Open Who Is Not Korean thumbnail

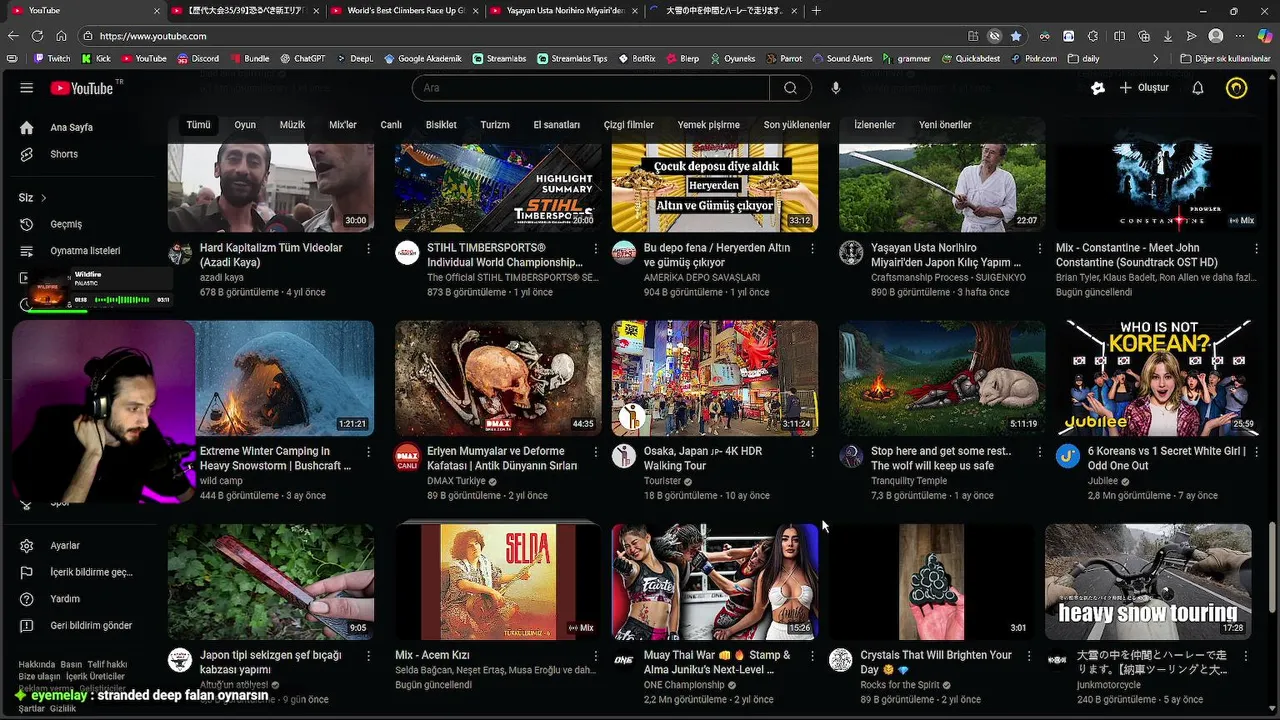(x=1159, y=378)
